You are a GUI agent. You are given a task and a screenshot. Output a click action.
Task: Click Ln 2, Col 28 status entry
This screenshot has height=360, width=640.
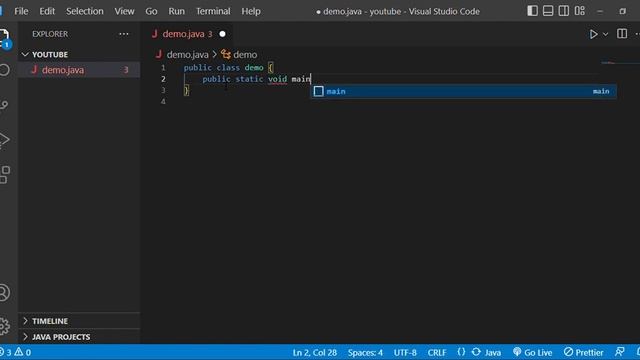coord(315,352)
